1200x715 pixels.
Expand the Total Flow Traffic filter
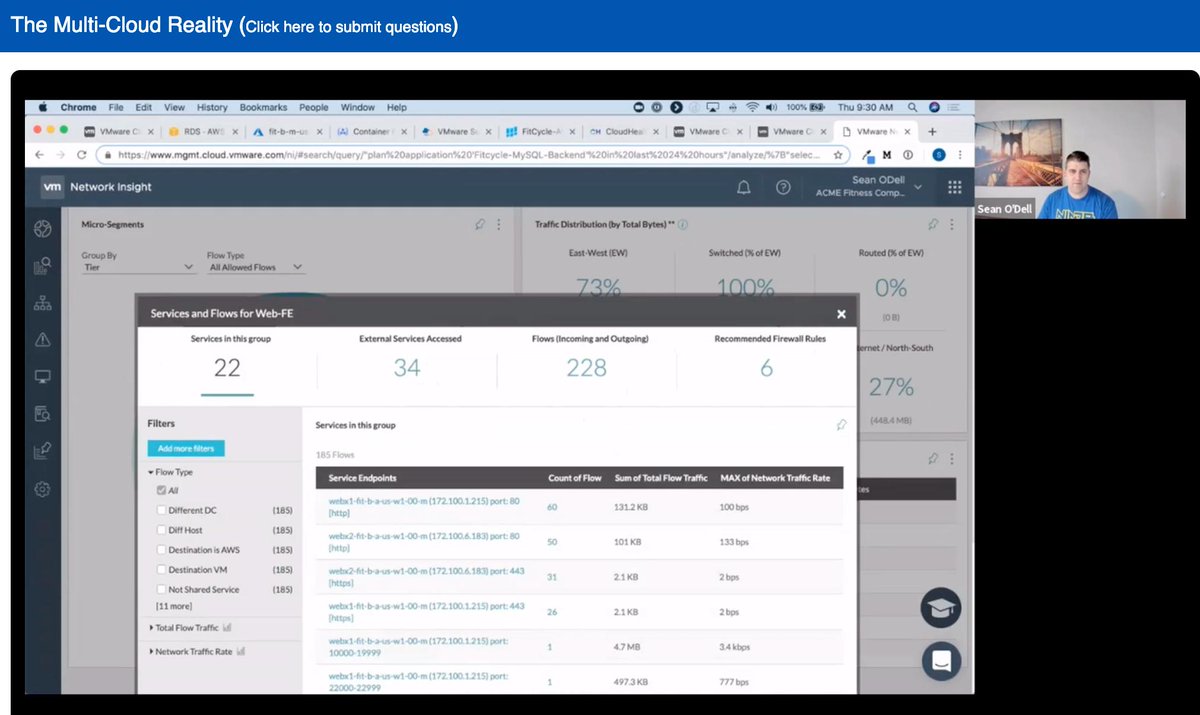pos(184,628)
